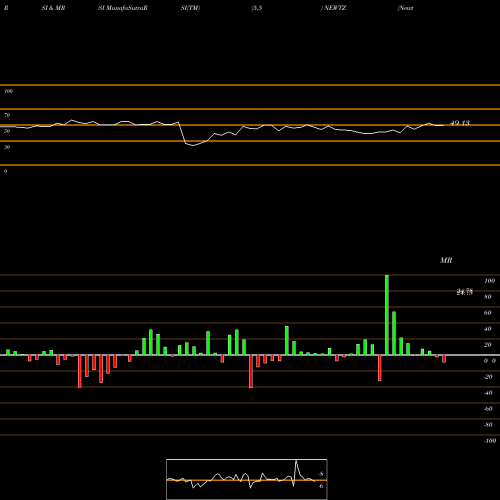Click the 'SI & MR' header label
Viewport: 500px width, 500px height.
click(53, 8)
